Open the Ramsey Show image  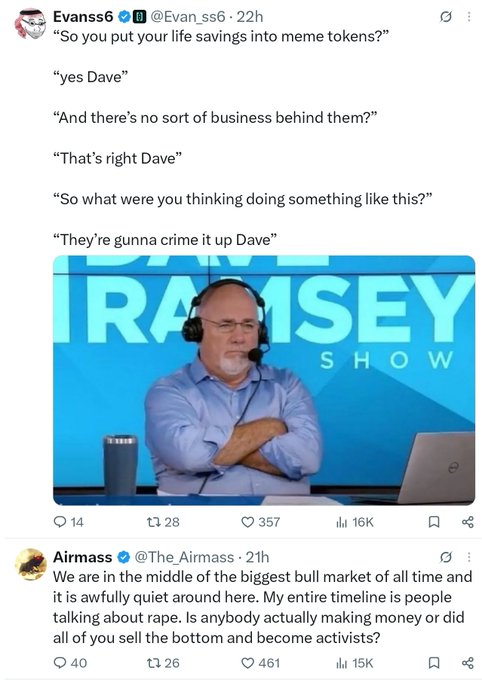(x=264, y=380)
